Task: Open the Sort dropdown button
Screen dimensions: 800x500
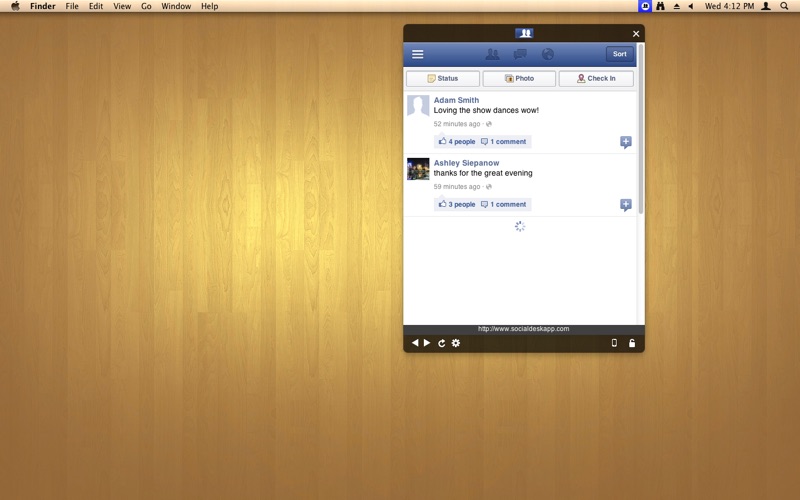Action: [x=619, y=54]
